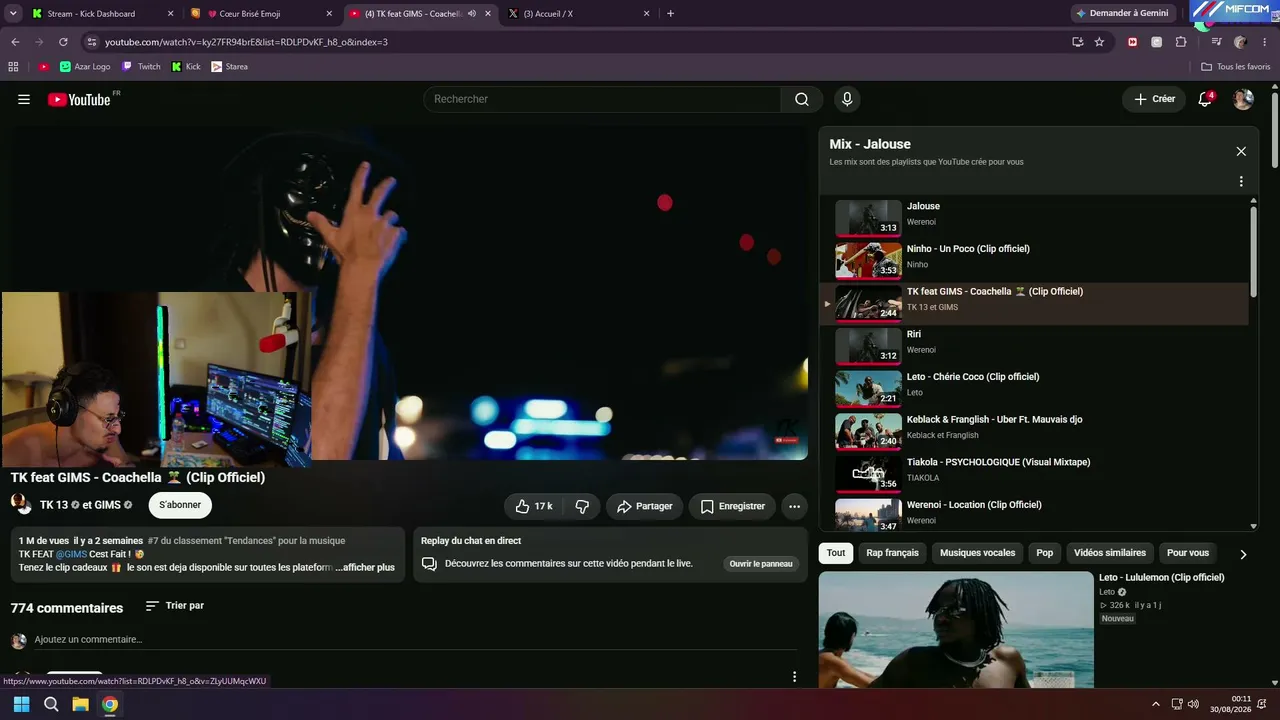Save the video with Enregistrer

pyautogui.click(x=732, y=506)
